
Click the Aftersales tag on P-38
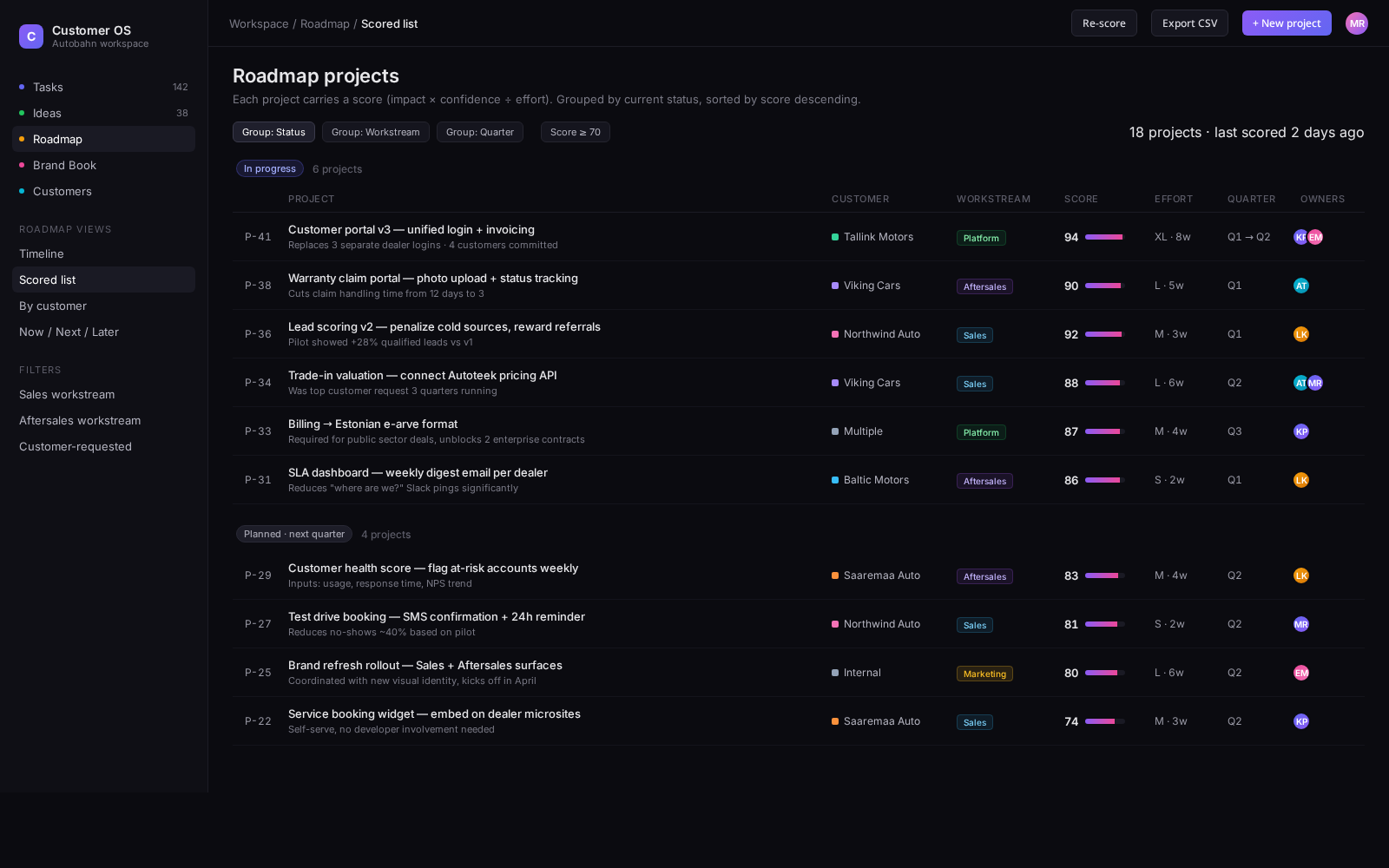tap(984, 286)
